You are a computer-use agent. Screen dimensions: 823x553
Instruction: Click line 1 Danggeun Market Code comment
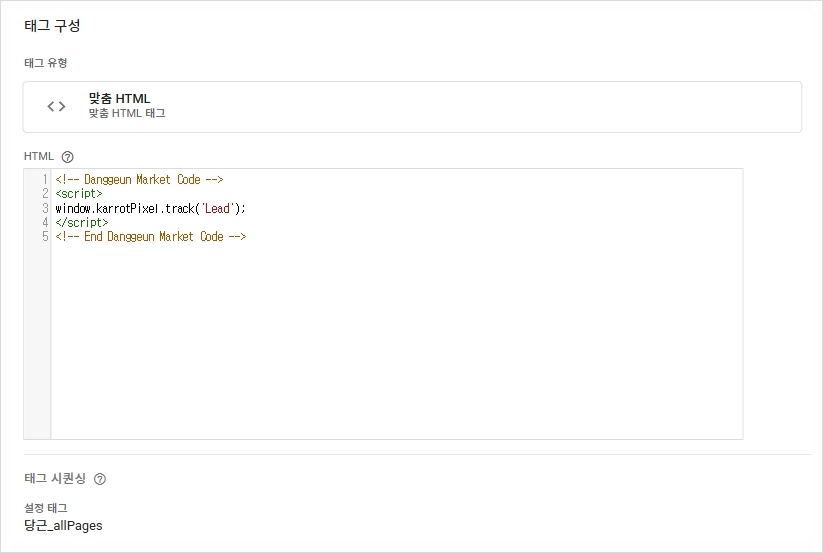click(139, 179)
